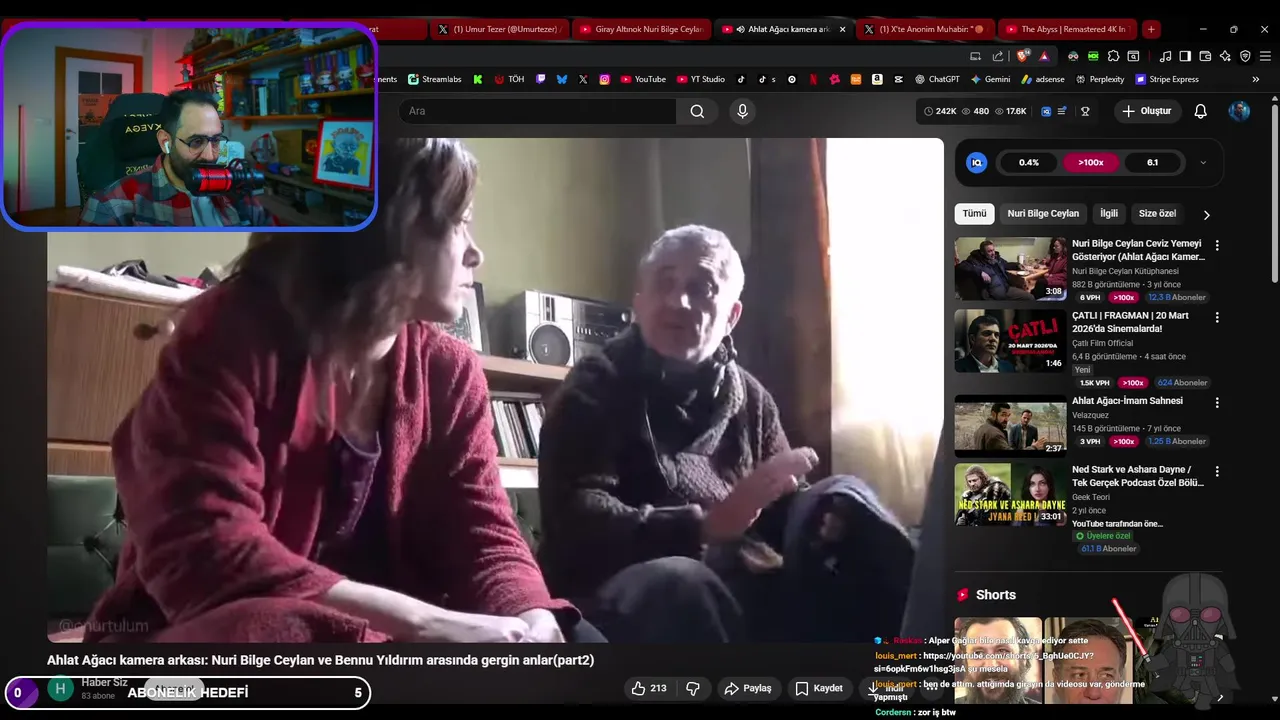Open the Netflix bookmark icon
This screenshot has width=1280, height=720.
pyautogui.click(x=813, y=79)
